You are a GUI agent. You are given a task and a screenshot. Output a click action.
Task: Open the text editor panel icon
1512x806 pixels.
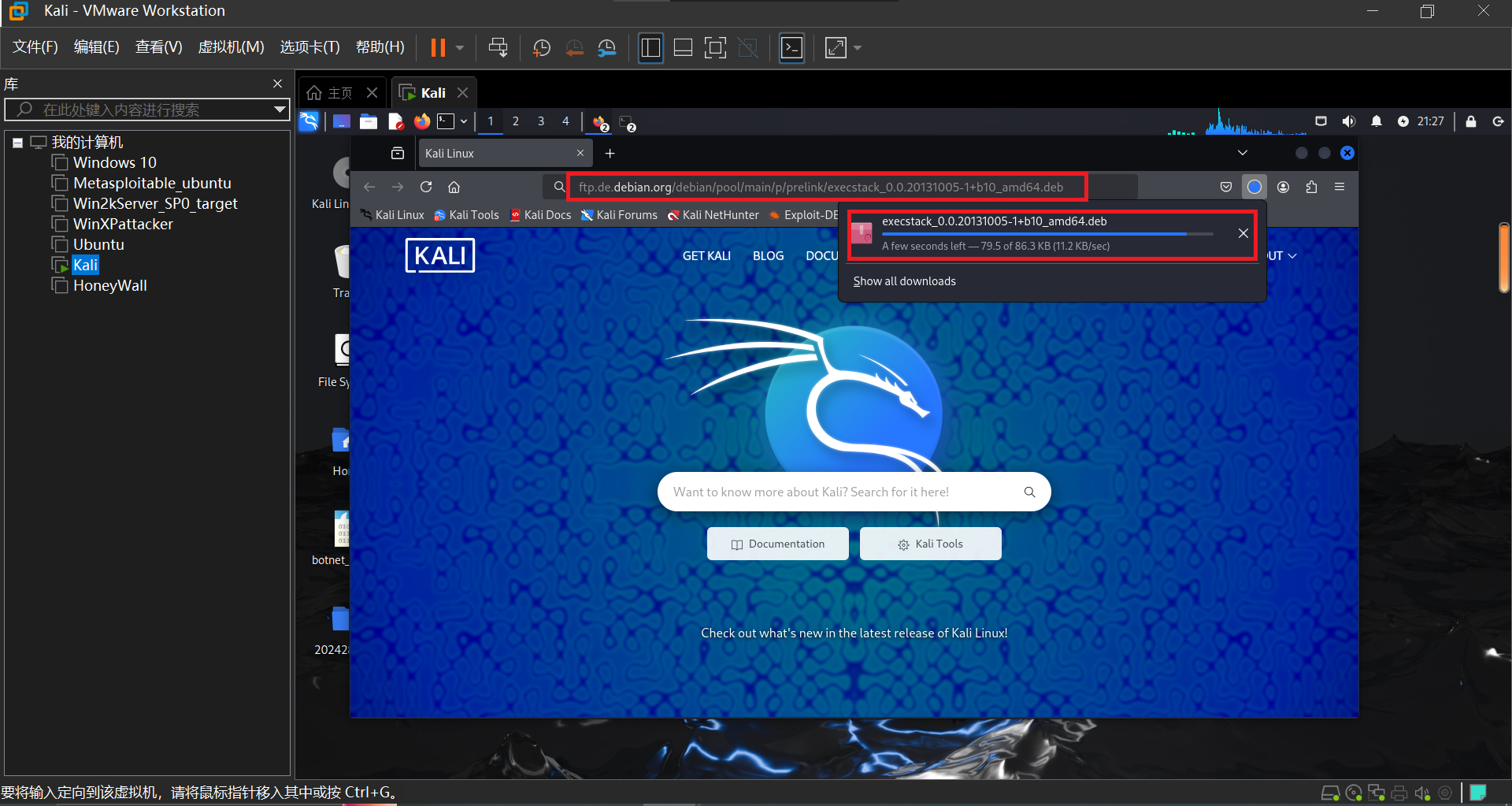pyautogui.click(x=395, y=121)
